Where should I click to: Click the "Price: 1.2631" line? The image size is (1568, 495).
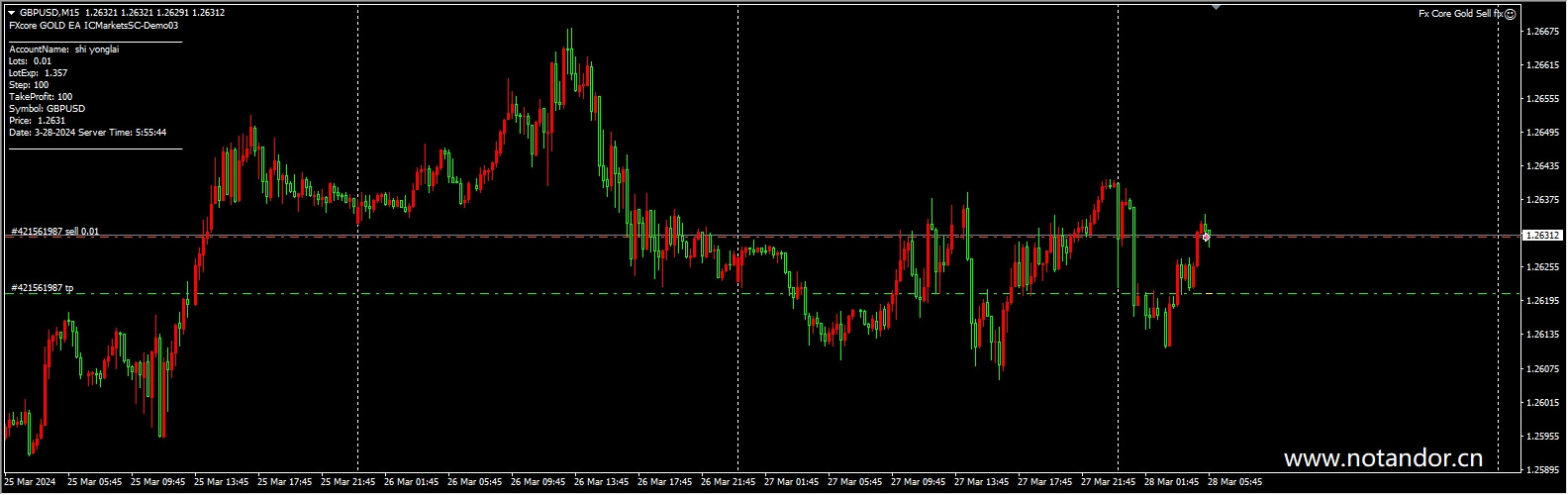click(37, 121)
